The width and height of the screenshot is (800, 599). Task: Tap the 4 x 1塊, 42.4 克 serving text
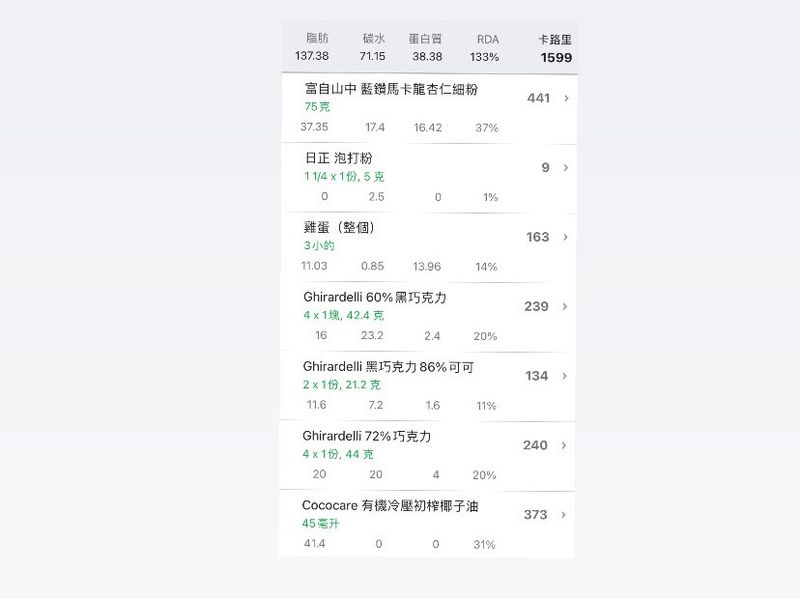(343, 315)
